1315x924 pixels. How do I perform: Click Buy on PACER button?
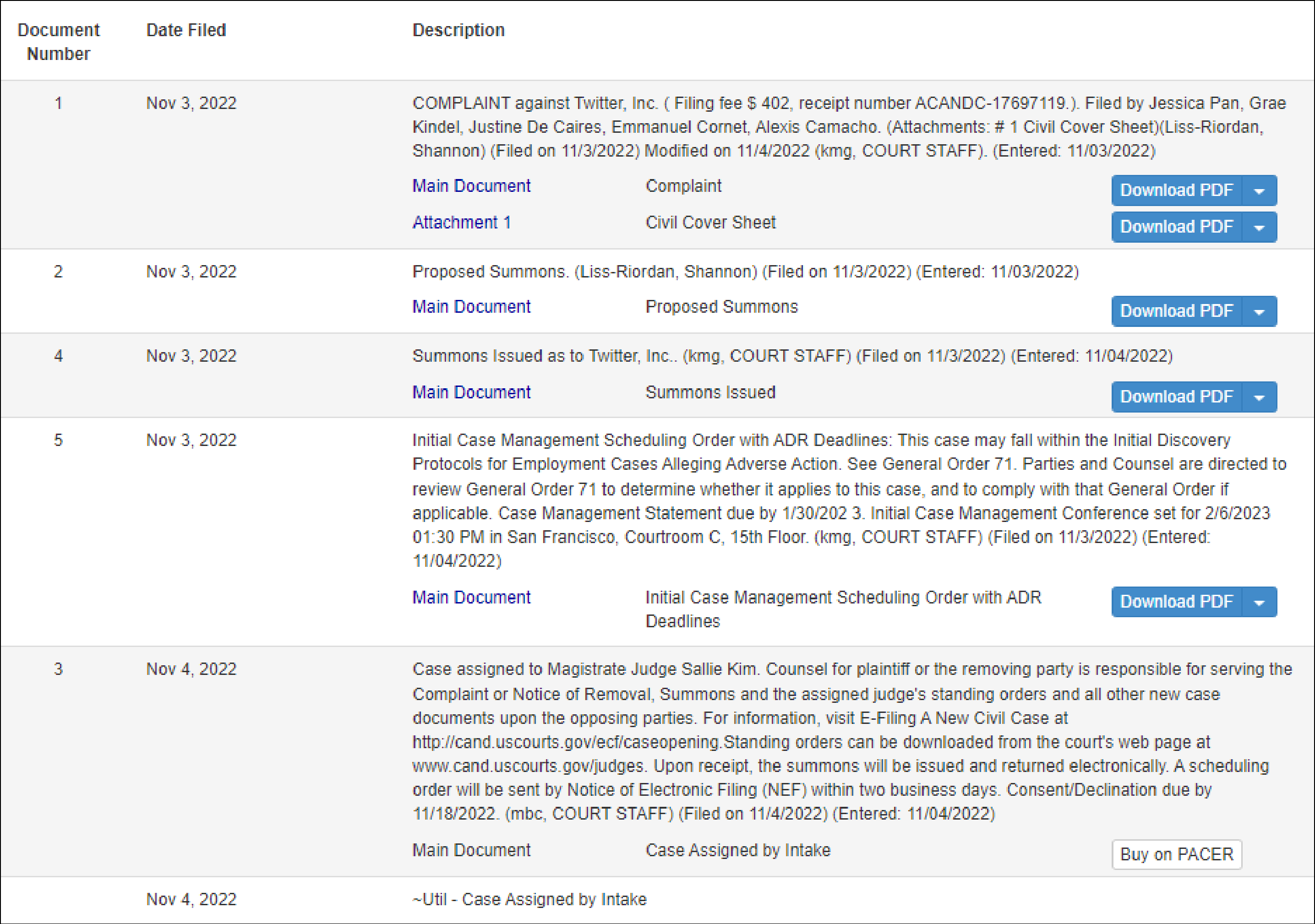(1176, 854)
